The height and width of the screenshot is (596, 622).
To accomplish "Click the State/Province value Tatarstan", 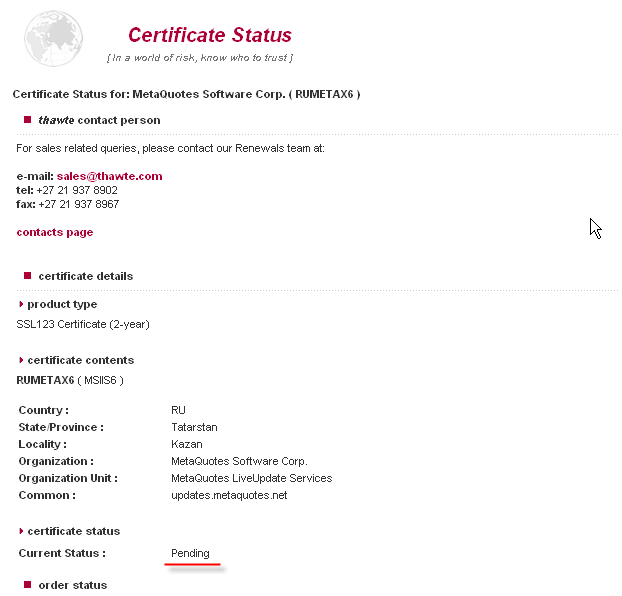I will click(194, 427).
